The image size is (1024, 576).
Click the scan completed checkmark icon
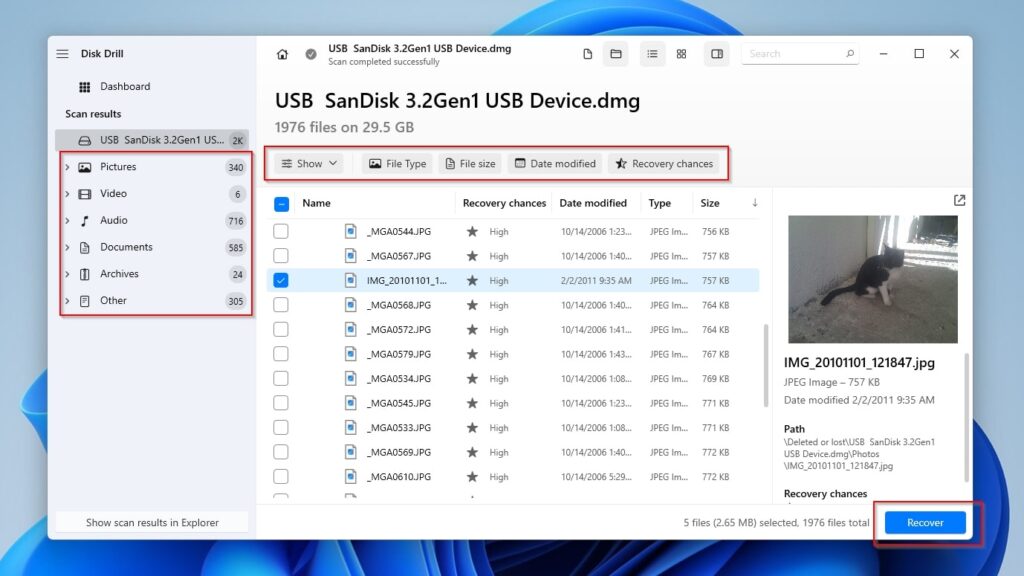pyautogui.click(x=310, y=54)
